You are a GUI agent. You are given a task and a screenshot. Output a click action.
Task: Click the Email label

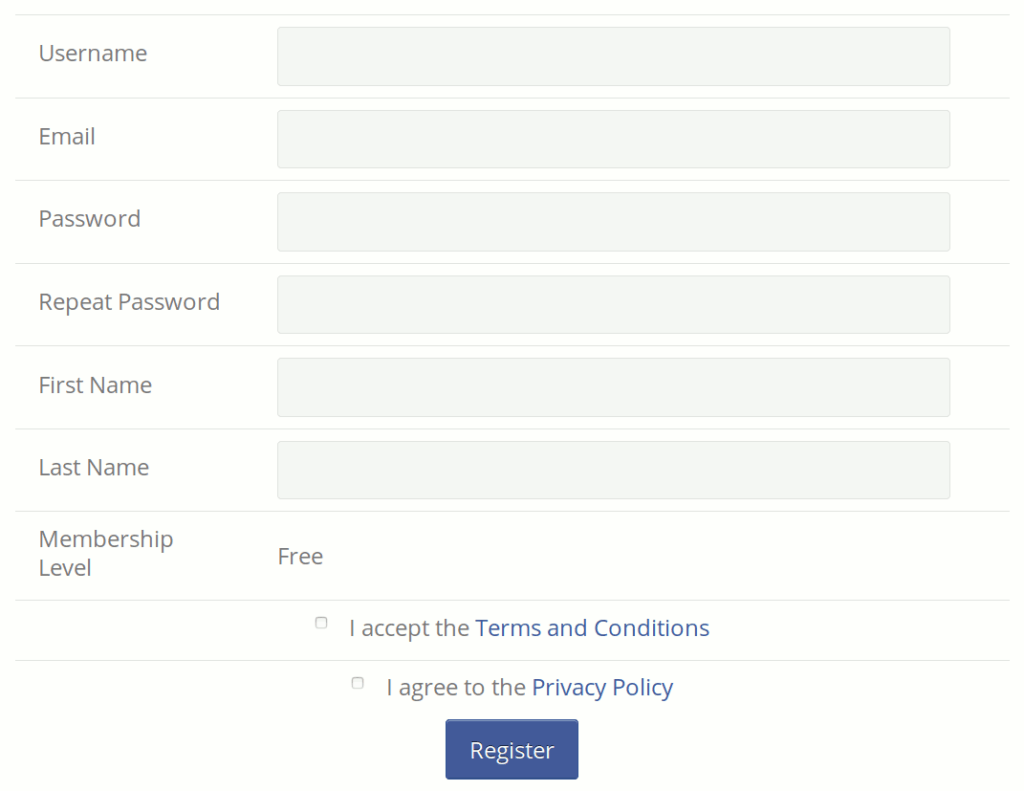(x=67, y=137)
